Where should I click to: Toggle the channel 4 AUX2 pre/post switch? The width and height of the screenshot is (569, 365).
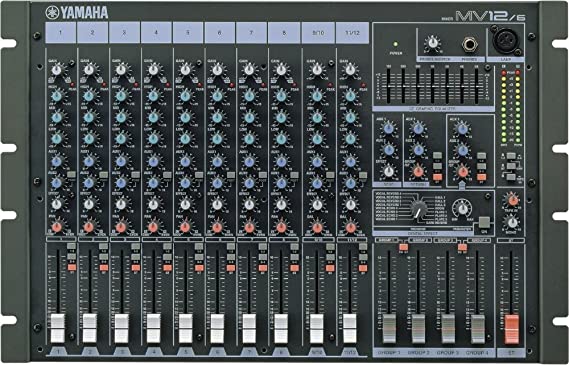(x=167, y=175)
